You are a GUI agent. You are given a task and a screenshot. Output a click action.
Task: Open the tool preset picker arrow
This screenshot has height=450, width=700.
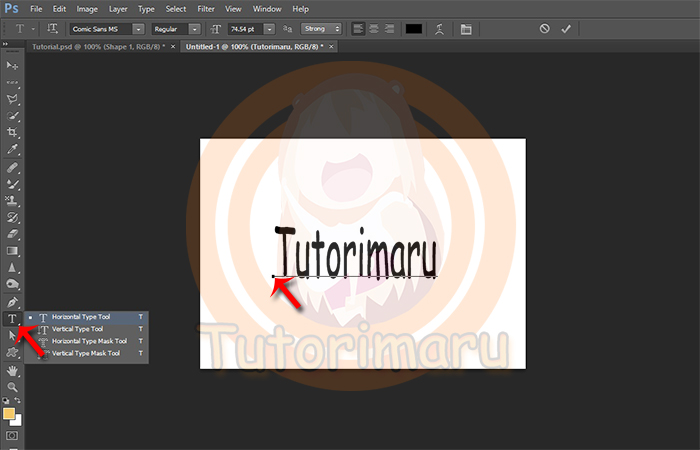click(33, 29)
